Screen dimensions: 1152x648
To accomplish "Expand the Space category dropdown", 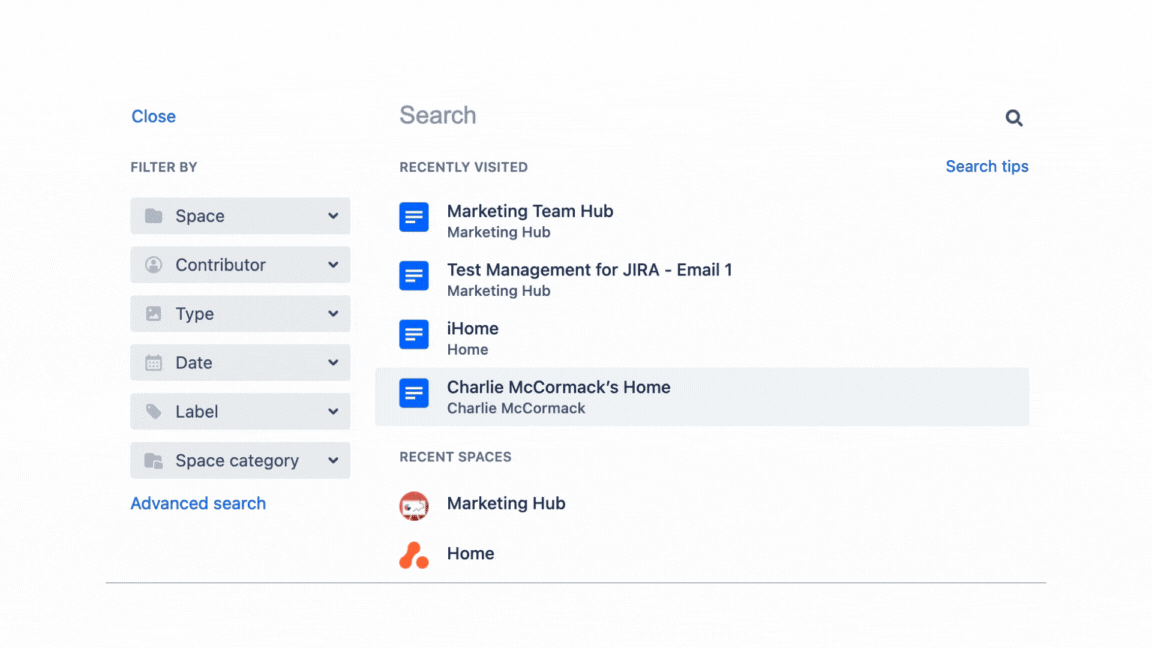I will pyautogui.click(x=333, y=460).
